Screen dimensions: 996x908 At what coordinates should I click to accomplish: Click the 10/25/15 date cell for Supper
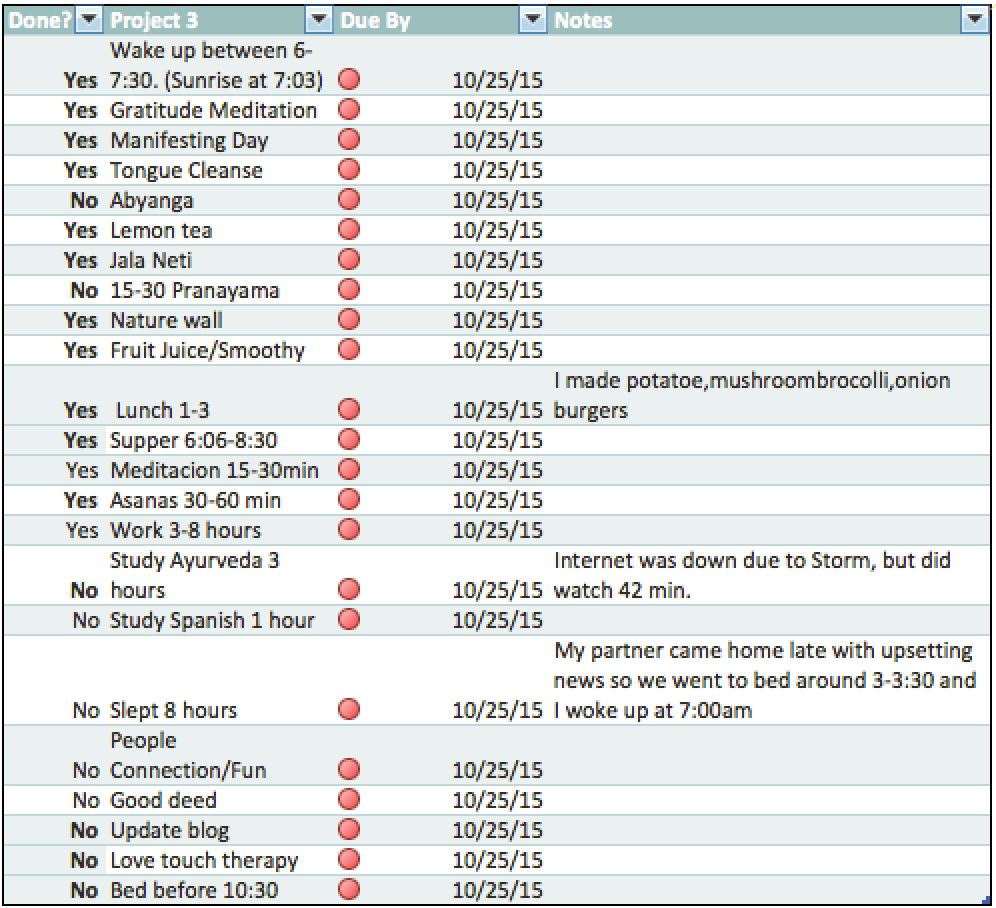[498, 439]
